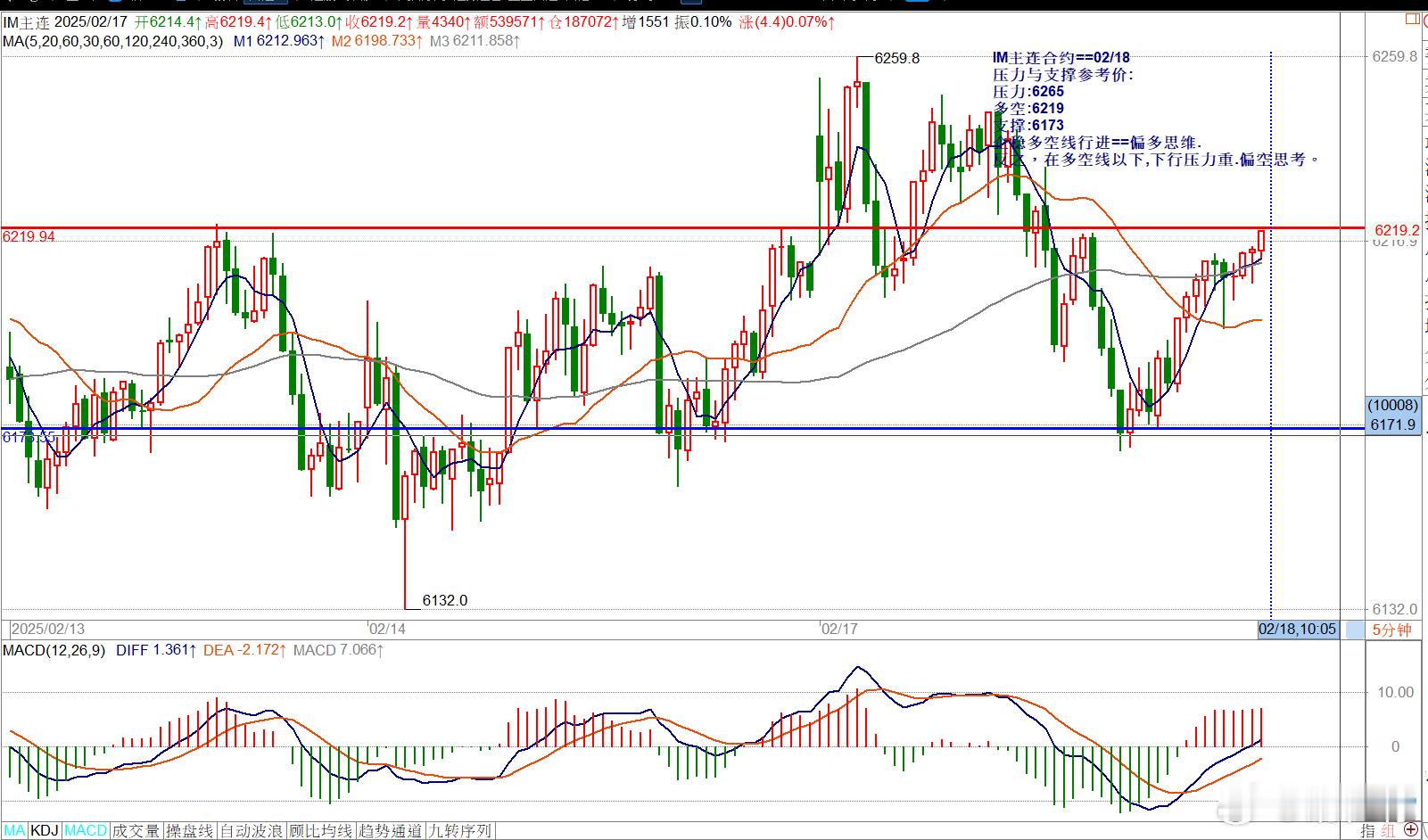Click the 6132.0 low point label on chart
Screen dimensions: 1428x840
(444, 600)
